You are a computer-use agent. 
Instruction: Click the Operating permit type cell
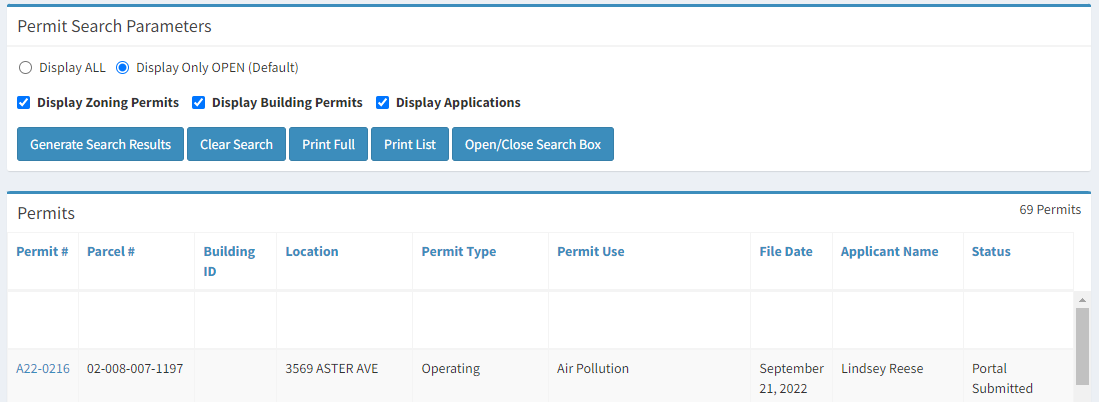[x=451, y=368]
